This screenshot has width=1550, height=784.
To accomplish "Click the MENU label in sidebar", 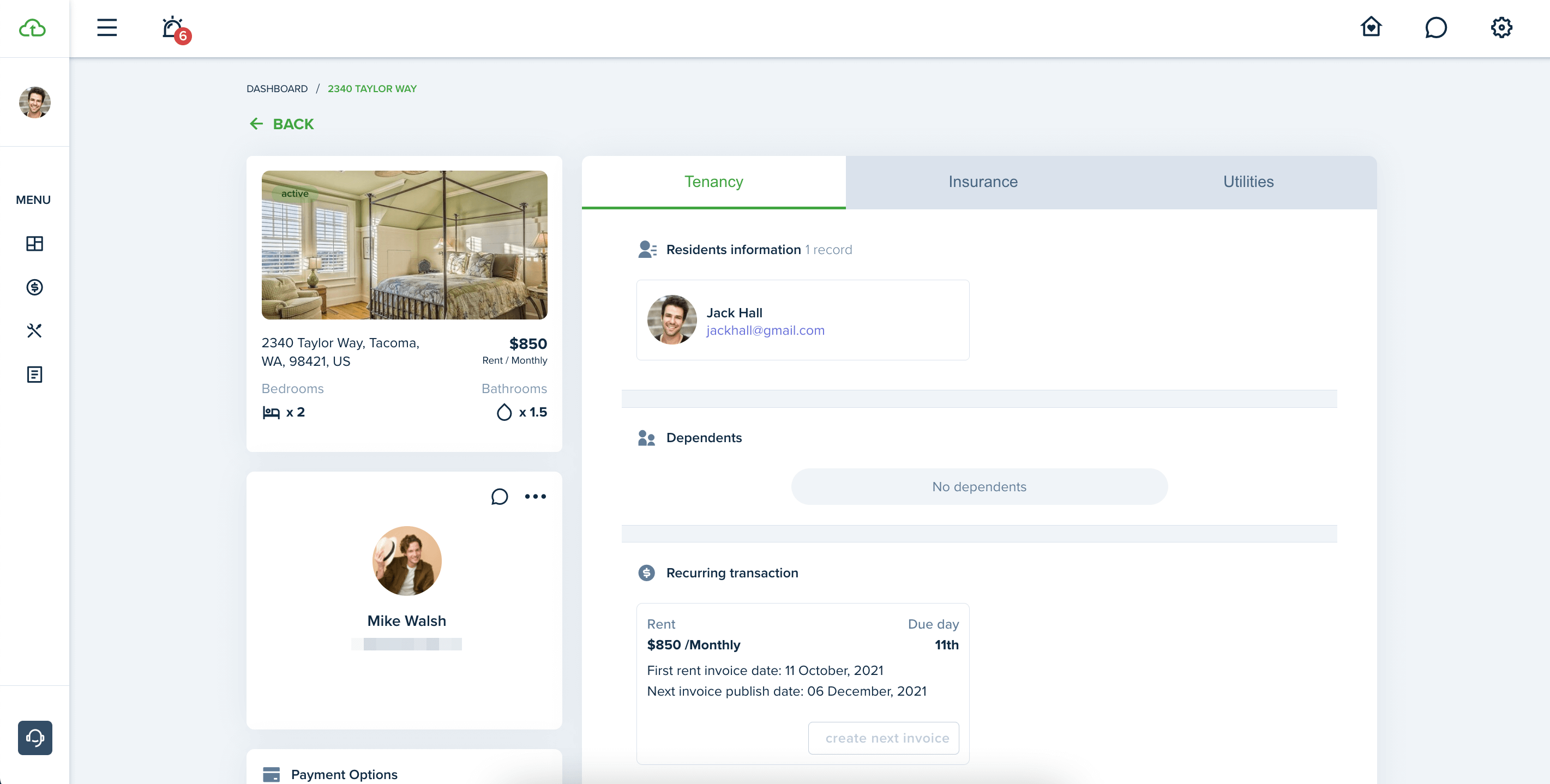I will click(33, 200).
